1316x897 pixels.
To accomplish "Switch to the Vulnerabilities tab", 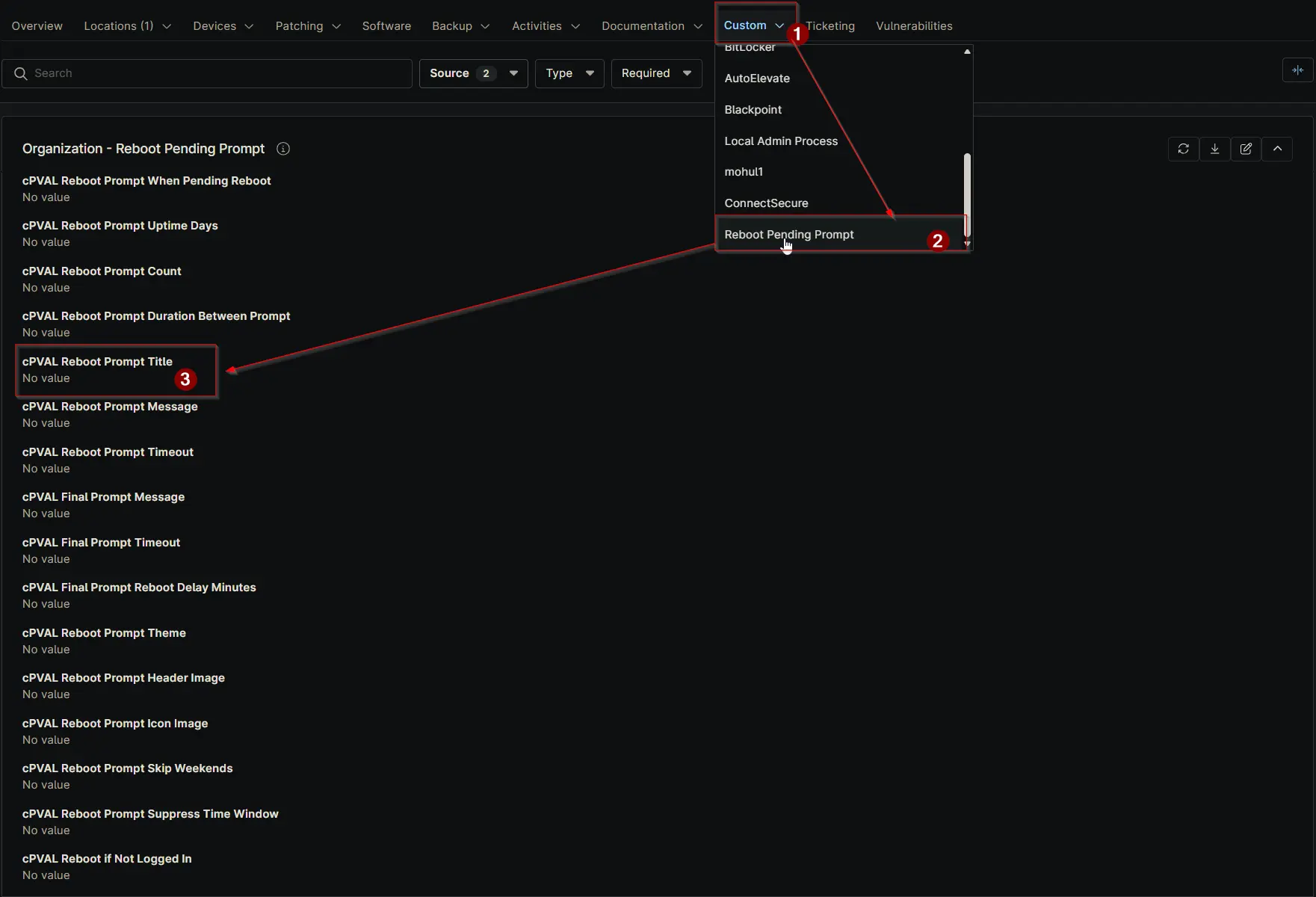I will click(x=914, y=26).
